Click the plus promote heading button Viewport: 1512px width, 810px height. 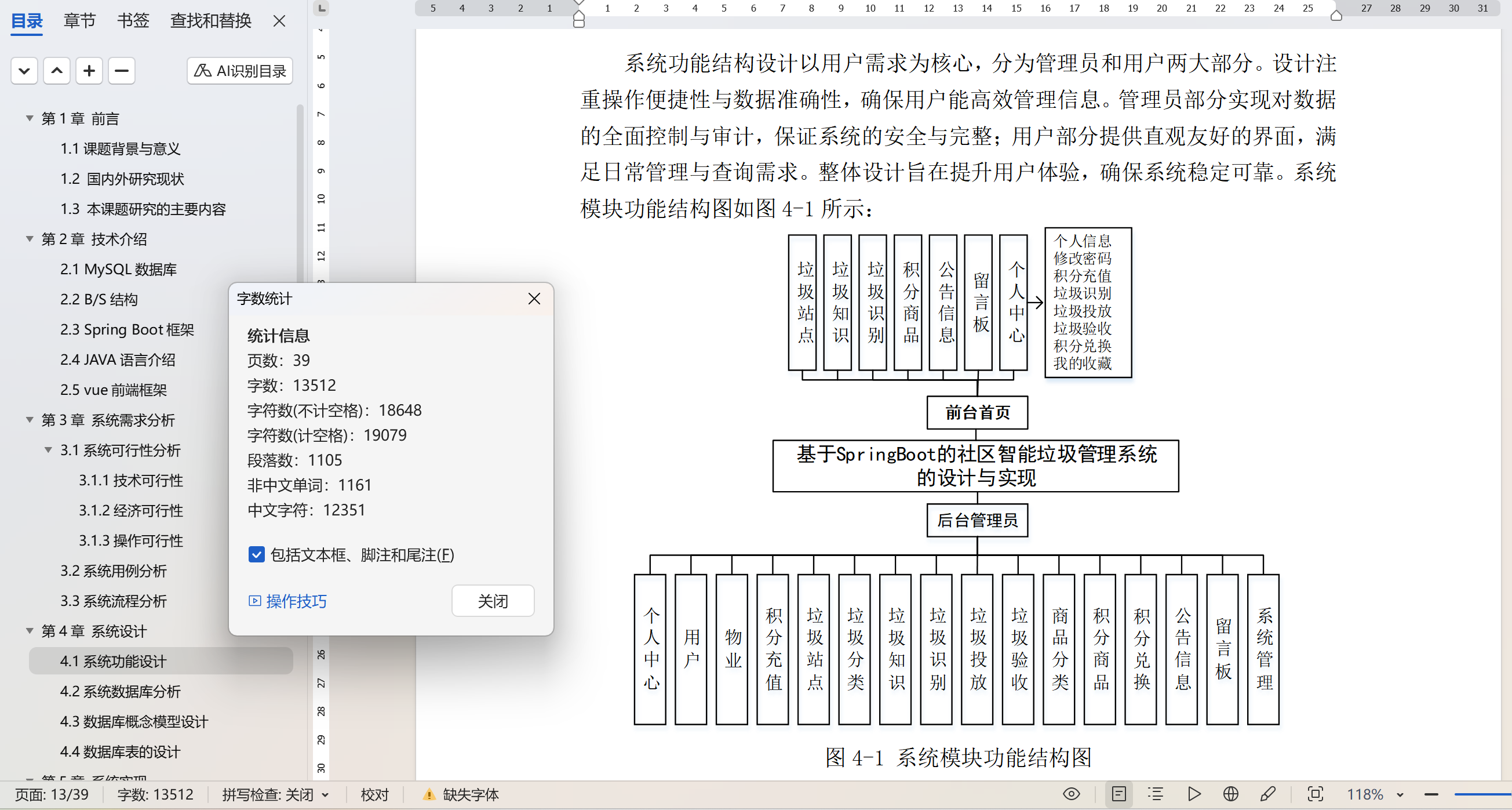[x=89, y=71]
